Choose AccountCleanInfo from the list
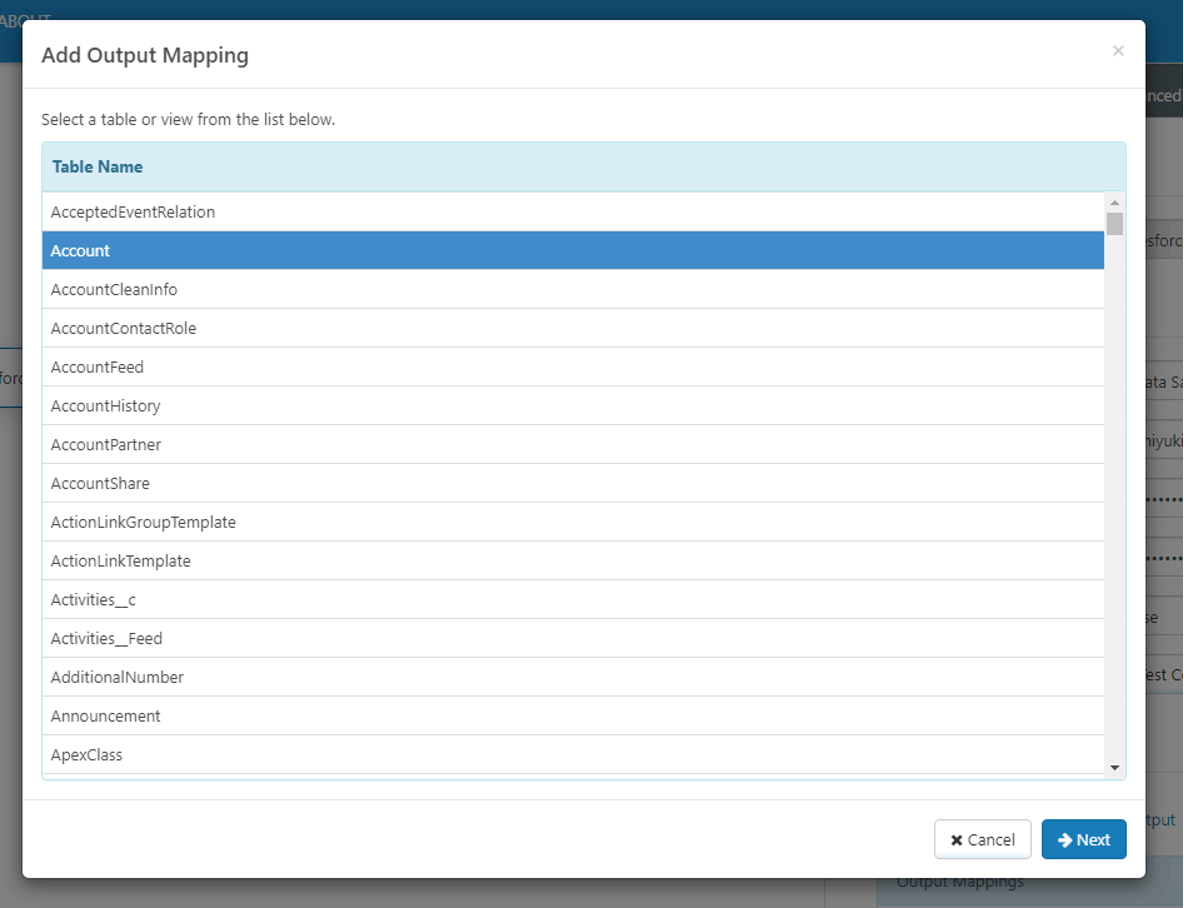The width and height of the screenshot is (1184, 908). coord(114,290)
